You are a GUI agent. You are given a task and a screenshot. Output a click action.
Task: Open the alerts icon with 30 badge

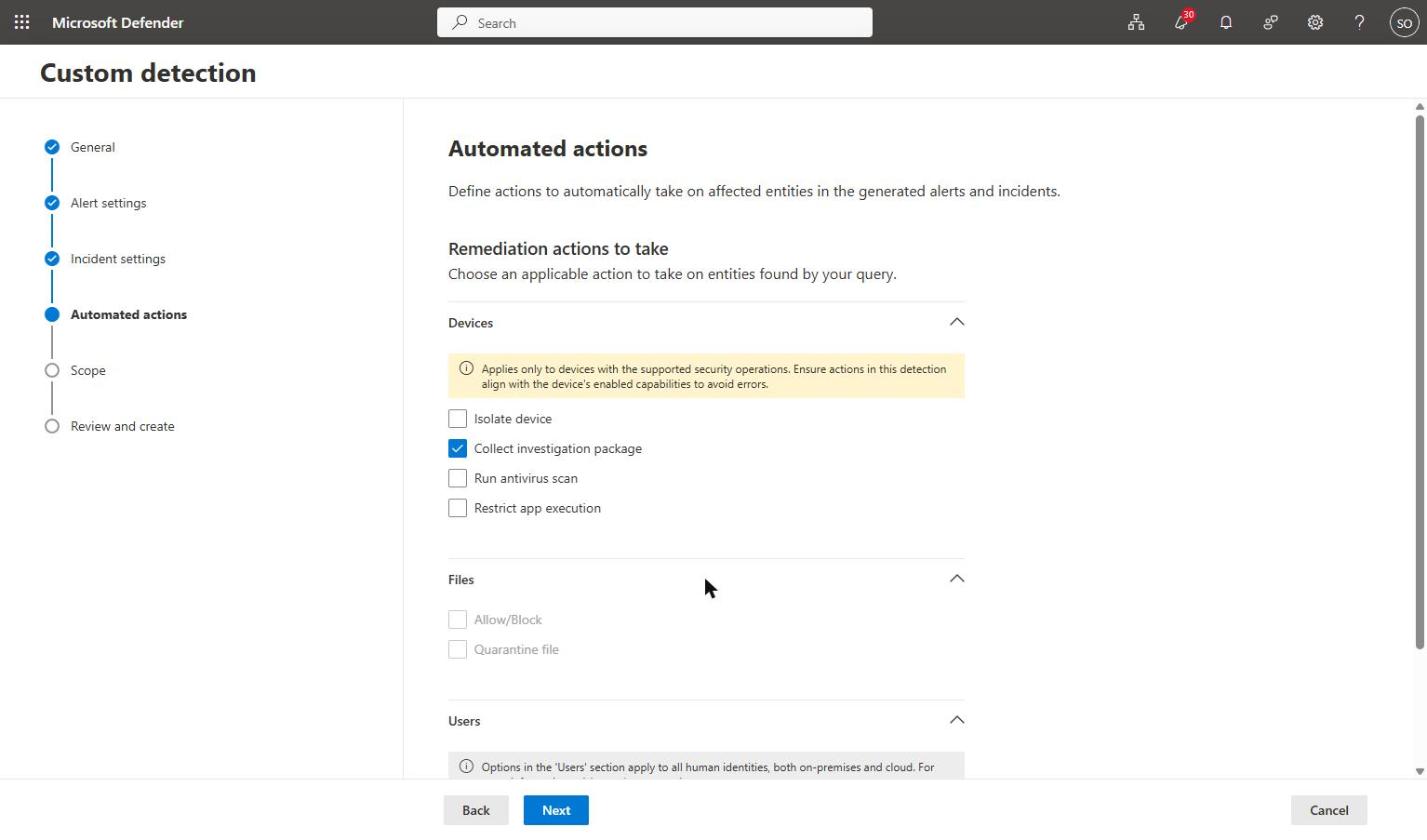pos(1182,22)
